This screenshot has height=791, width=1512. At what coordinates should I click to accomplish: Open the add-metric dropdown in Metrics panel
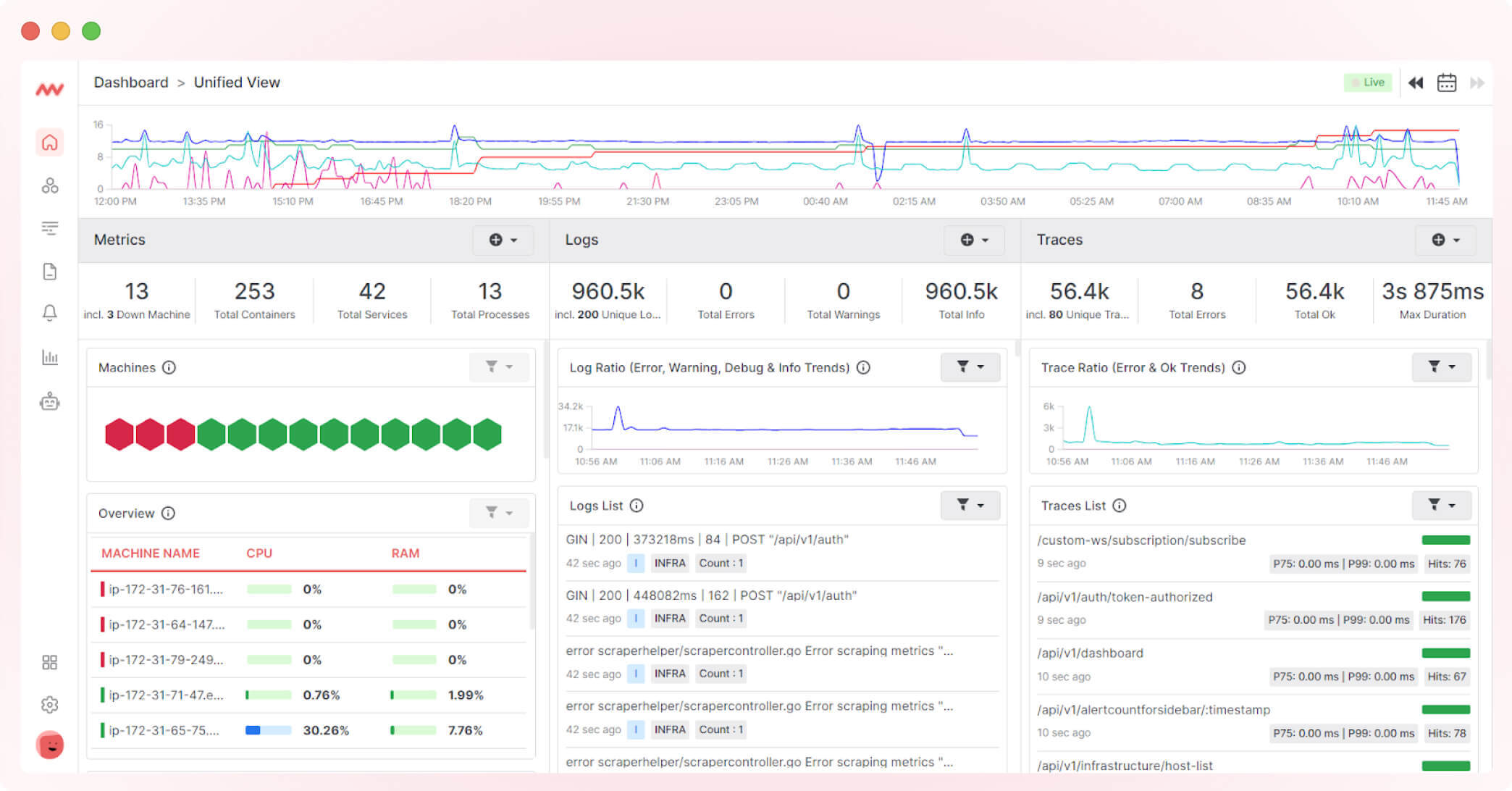coord(503,240)
